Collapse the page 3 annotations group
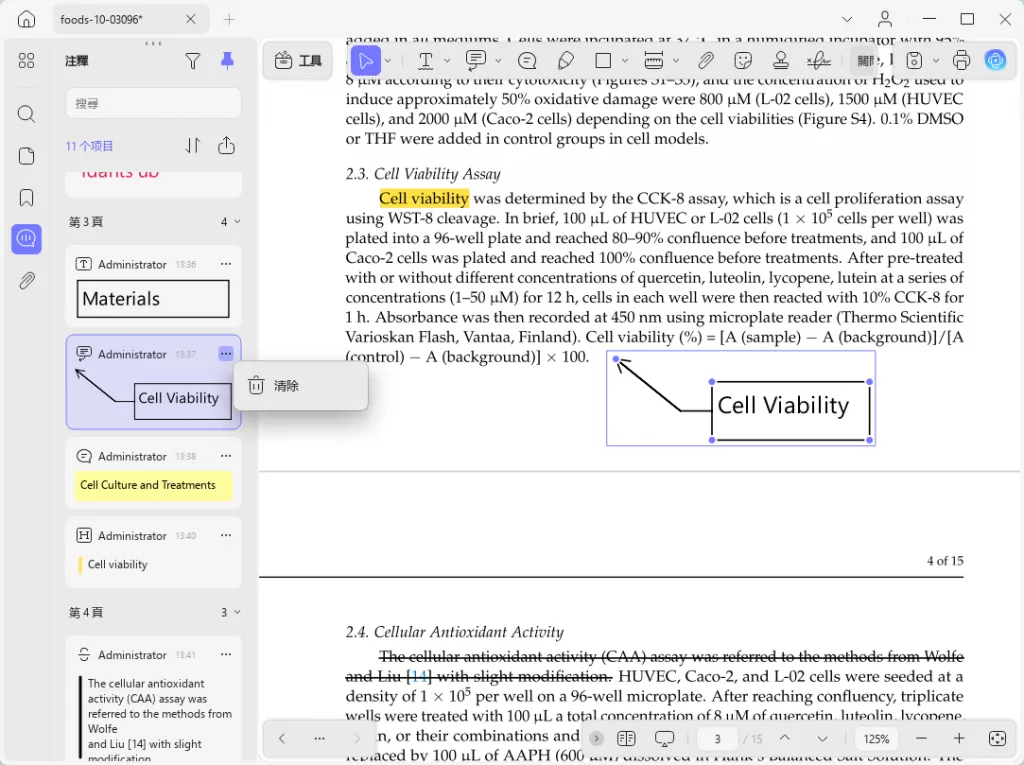The image size is (1024, 765). point(237,221)
